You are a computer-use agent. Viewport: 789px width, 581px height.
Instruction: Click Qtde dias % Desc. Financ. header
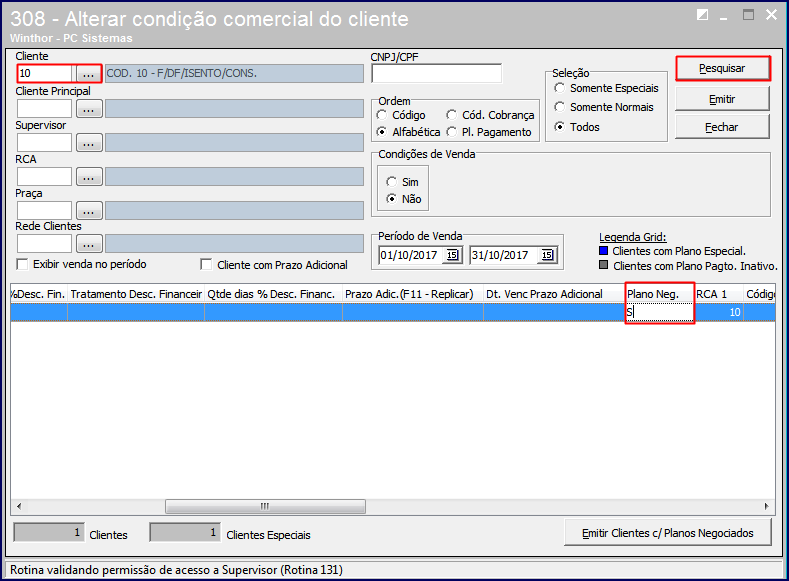click(x=273, y=294)
